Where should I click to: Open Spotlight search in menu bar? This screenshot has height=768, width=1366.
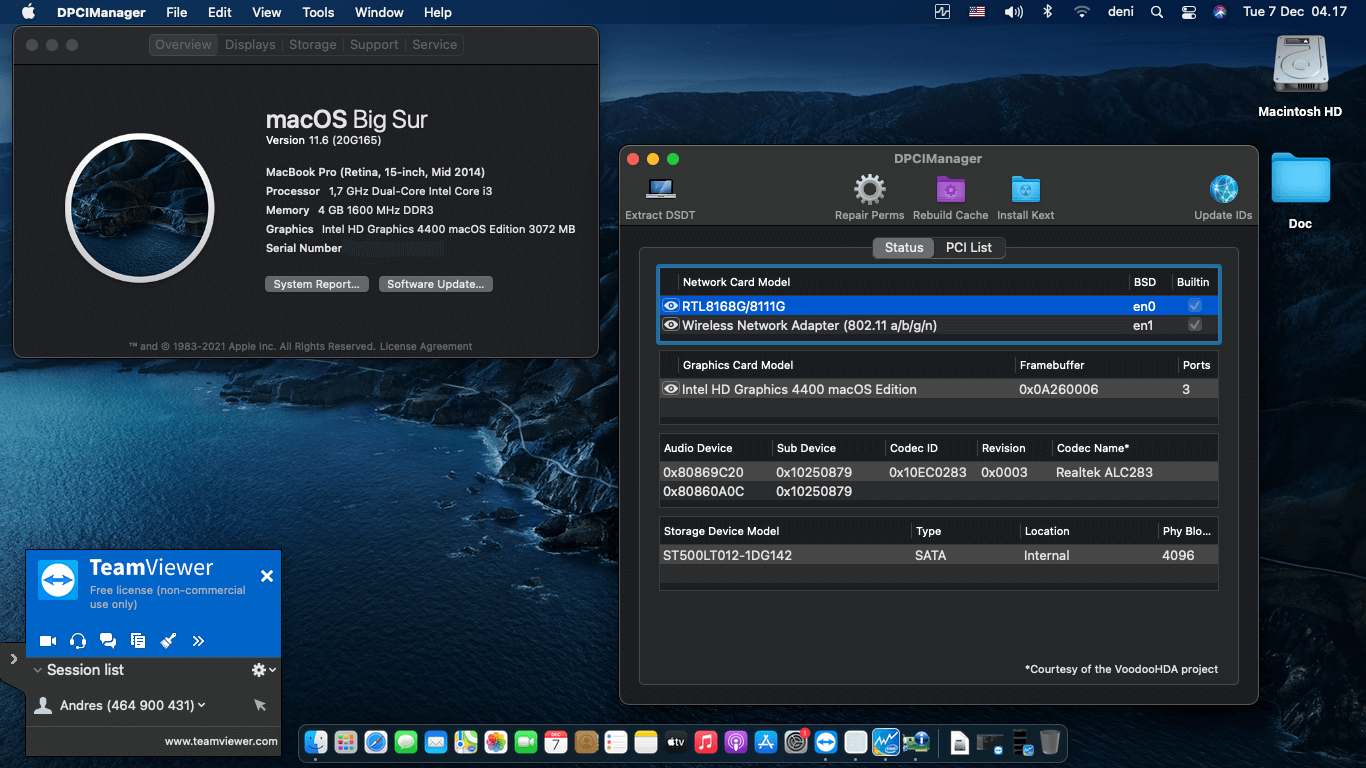coord(1157,12)
